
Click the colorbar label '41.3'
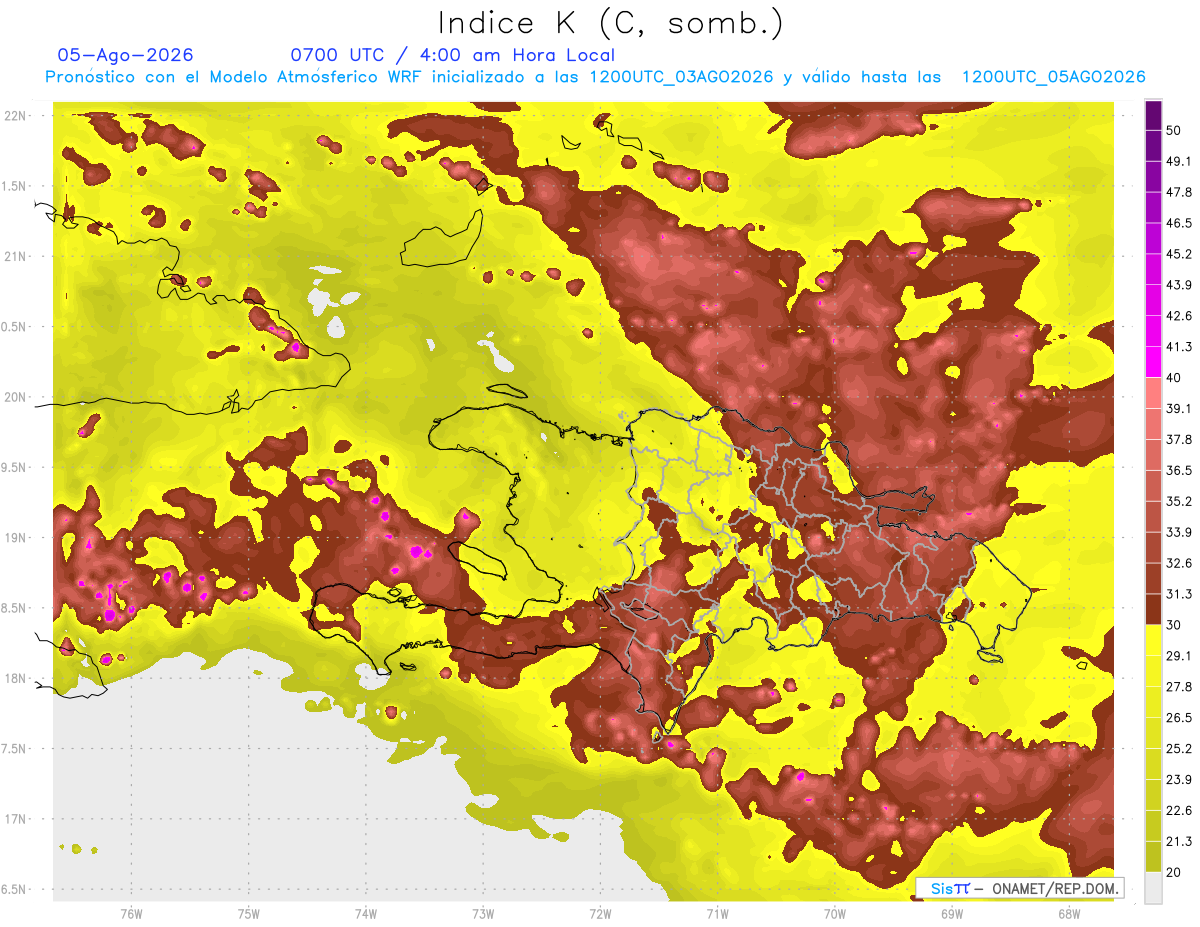(1178, 346)
